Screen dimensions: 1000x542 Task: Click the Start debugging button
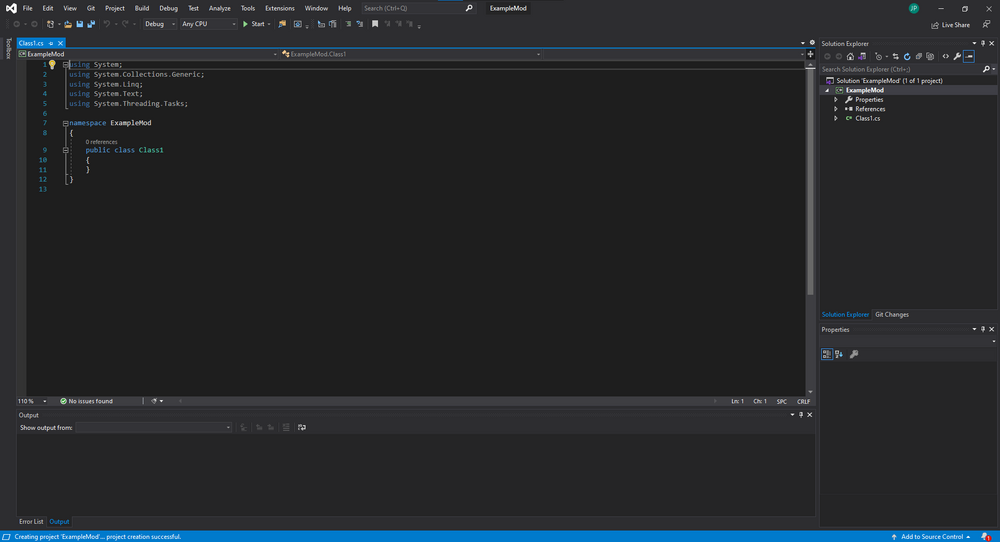(x=254, y=24)
